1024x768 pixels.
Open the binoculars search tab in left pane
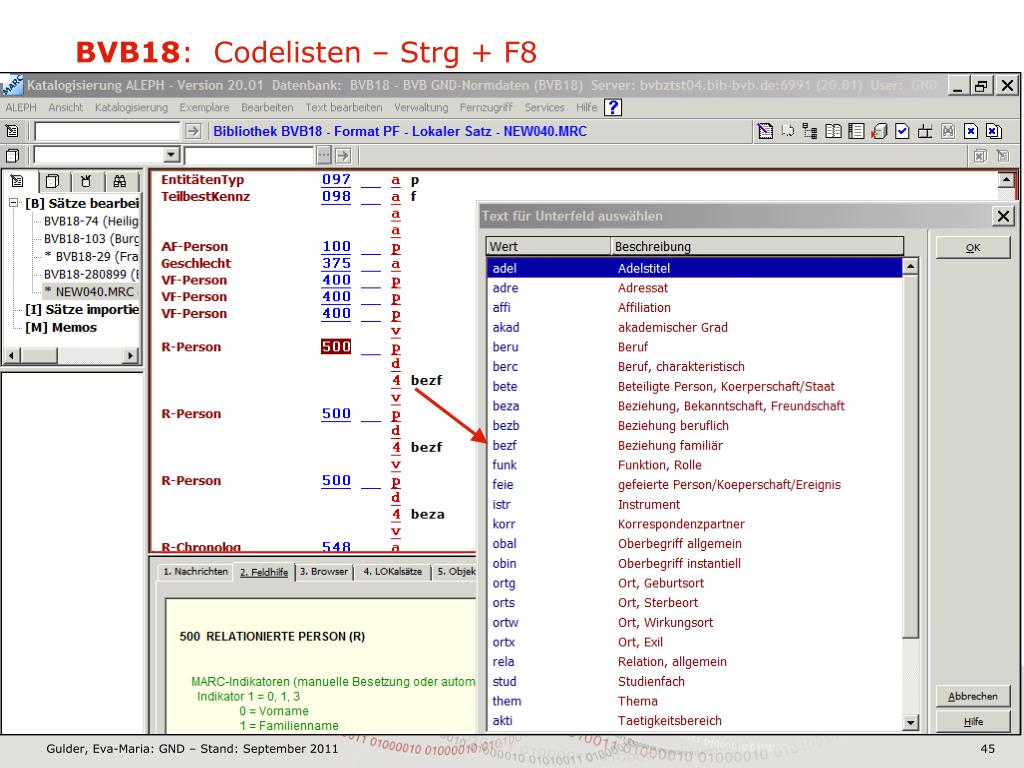click(120, 181)
